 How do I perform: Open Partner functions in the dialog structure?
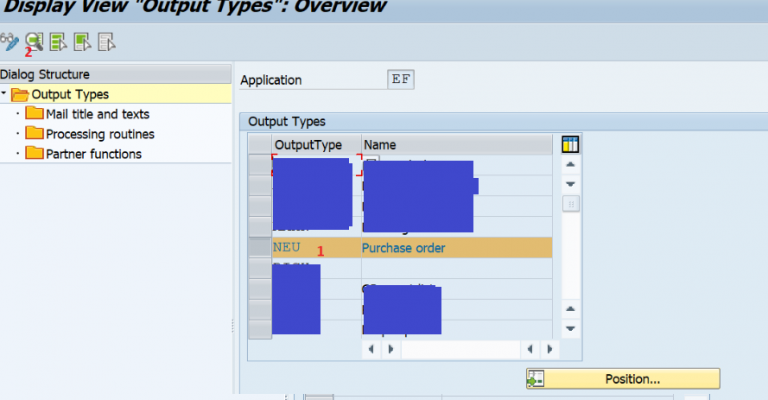click(x=93, y=154)
